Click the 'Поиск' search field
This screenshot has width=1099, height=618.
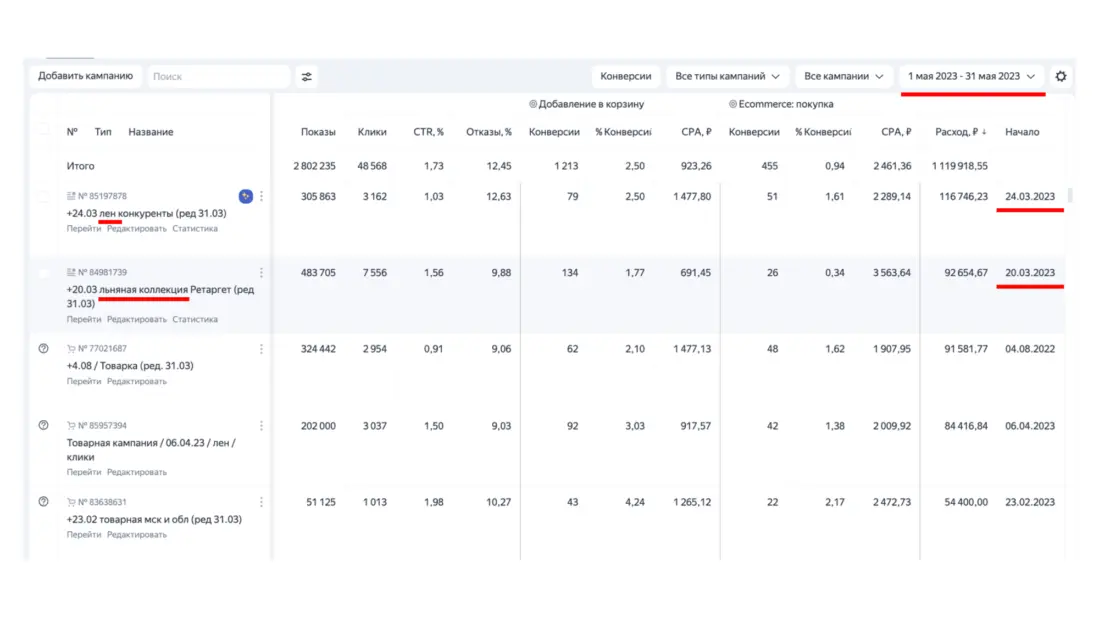(x=218, y=76)
